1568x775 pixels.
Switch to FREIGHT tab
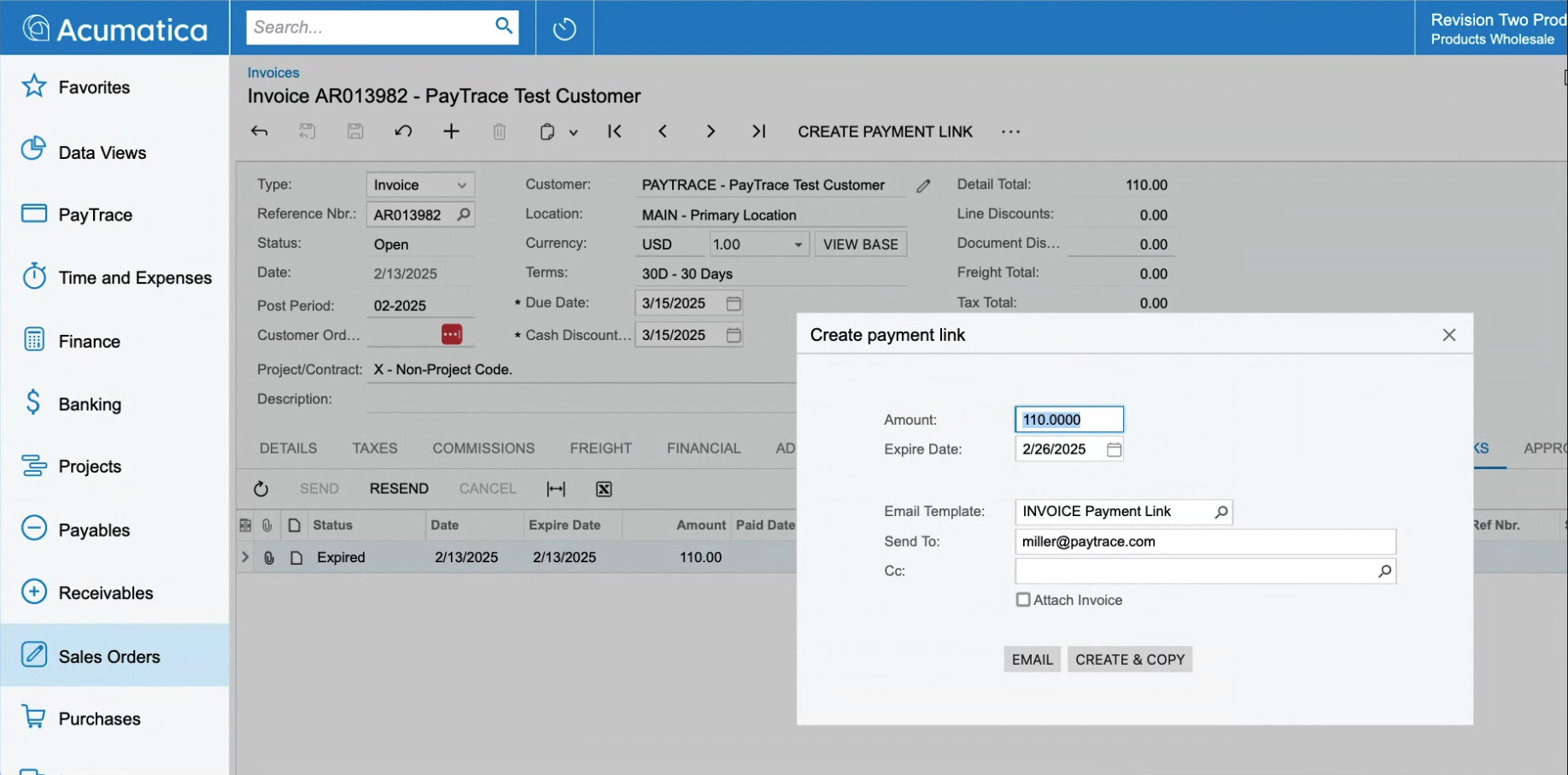[x=601, y=448]
